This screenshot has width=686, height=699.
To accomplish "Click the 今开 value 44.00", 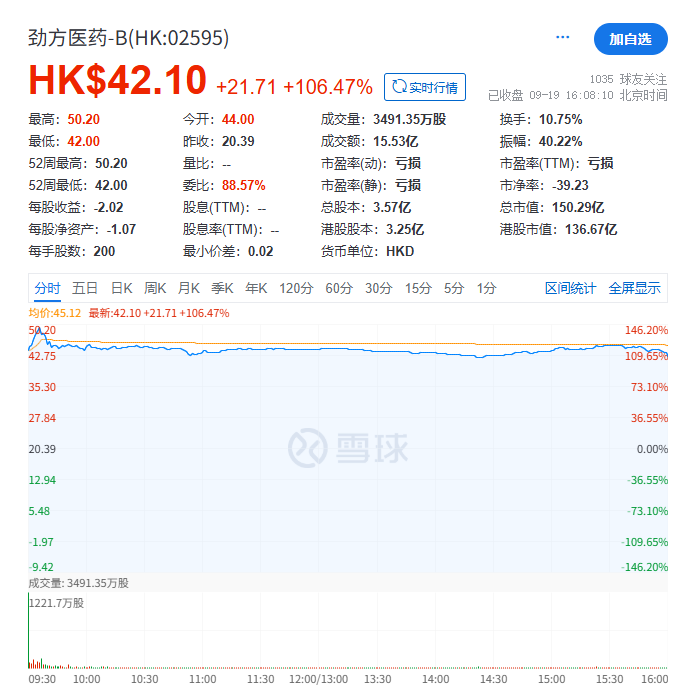I will 238,119.
